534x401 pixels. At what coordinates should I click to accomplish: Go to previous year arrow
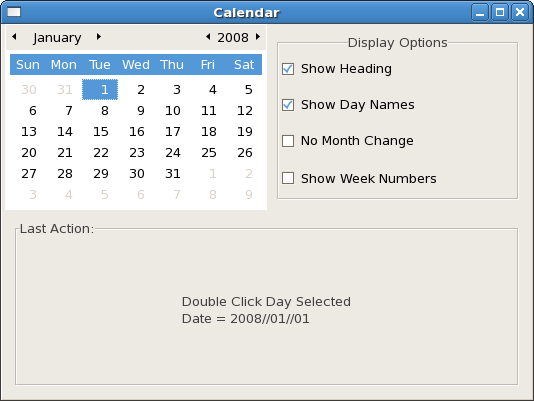[208, 36]
